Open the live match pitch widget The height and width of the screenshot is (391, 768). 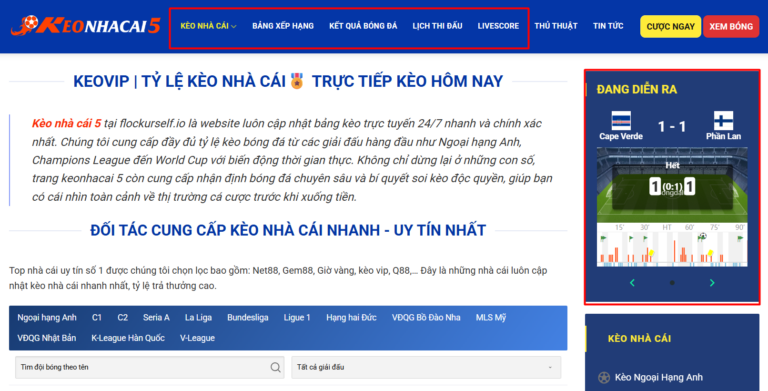tap(672, 185)
